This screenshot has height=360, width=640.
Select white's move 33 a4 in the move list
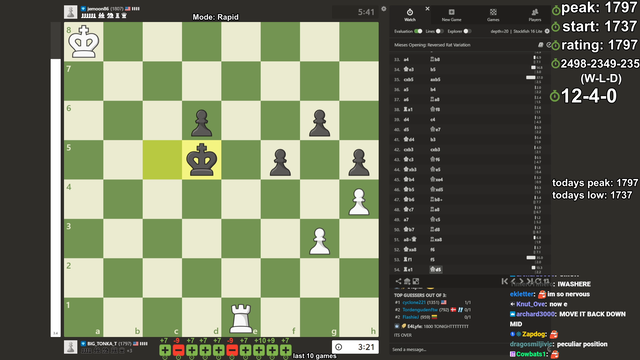(x=406, y=60)
